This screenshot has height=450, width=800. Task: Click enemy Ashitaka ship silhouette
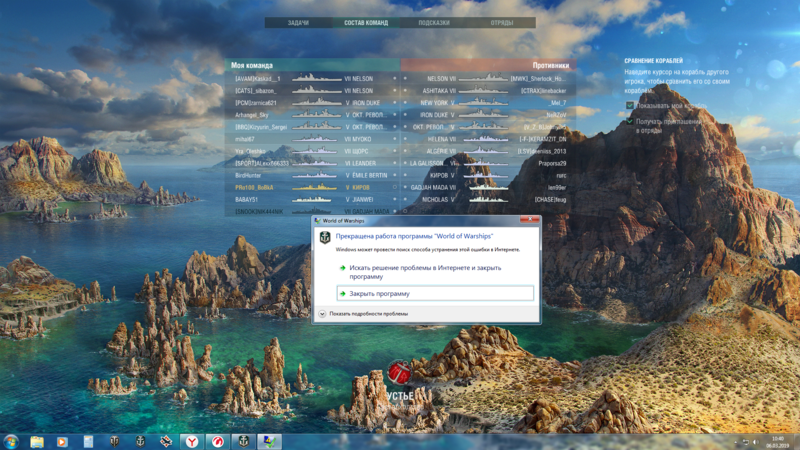pyautogui.click(x=483, y=91)
